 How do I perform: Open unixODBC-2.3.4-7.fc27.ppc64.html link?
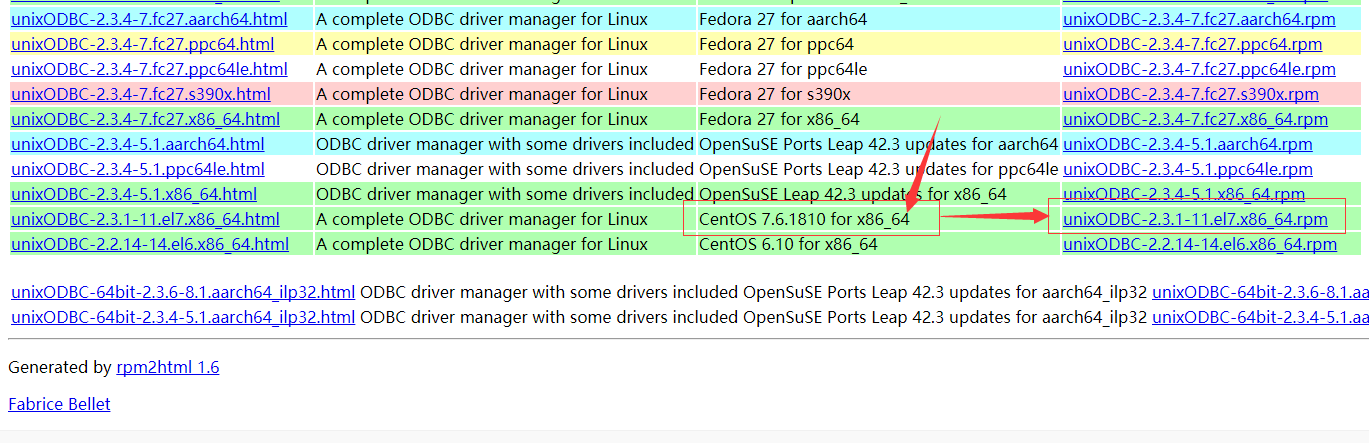(x=142, y=44)
